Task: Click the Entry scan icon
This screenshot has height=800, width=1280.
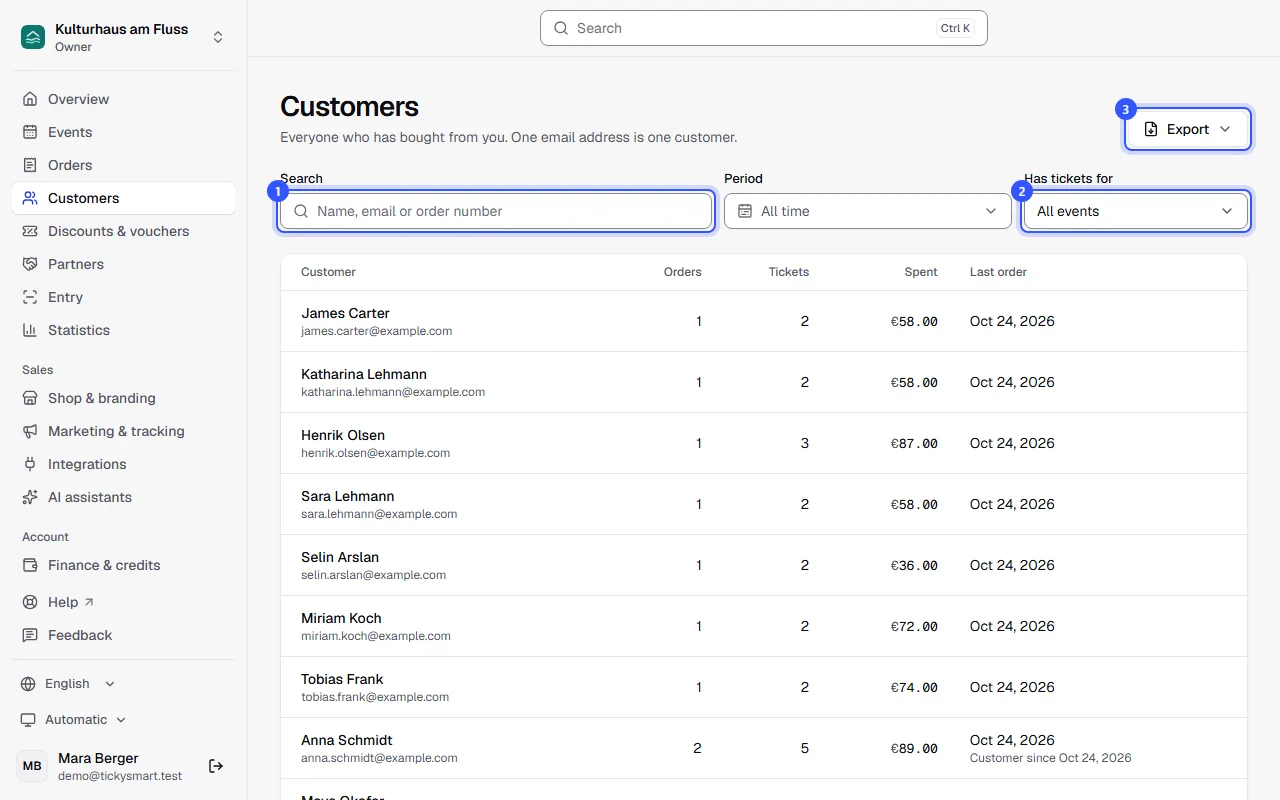Action: point(30,297)
